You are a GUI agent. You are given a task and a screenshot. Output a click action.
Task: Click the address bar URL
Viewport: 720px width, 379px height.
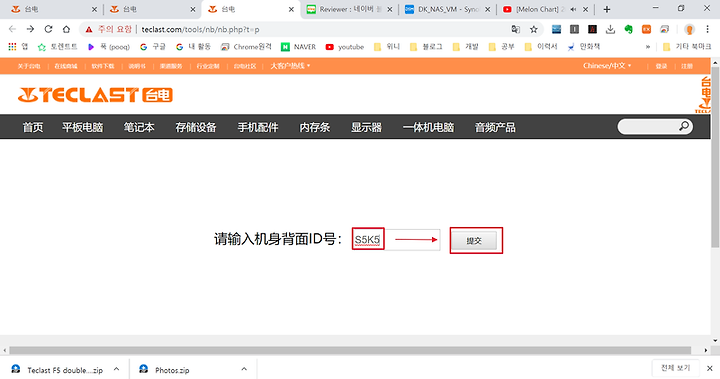pos(201,29)
